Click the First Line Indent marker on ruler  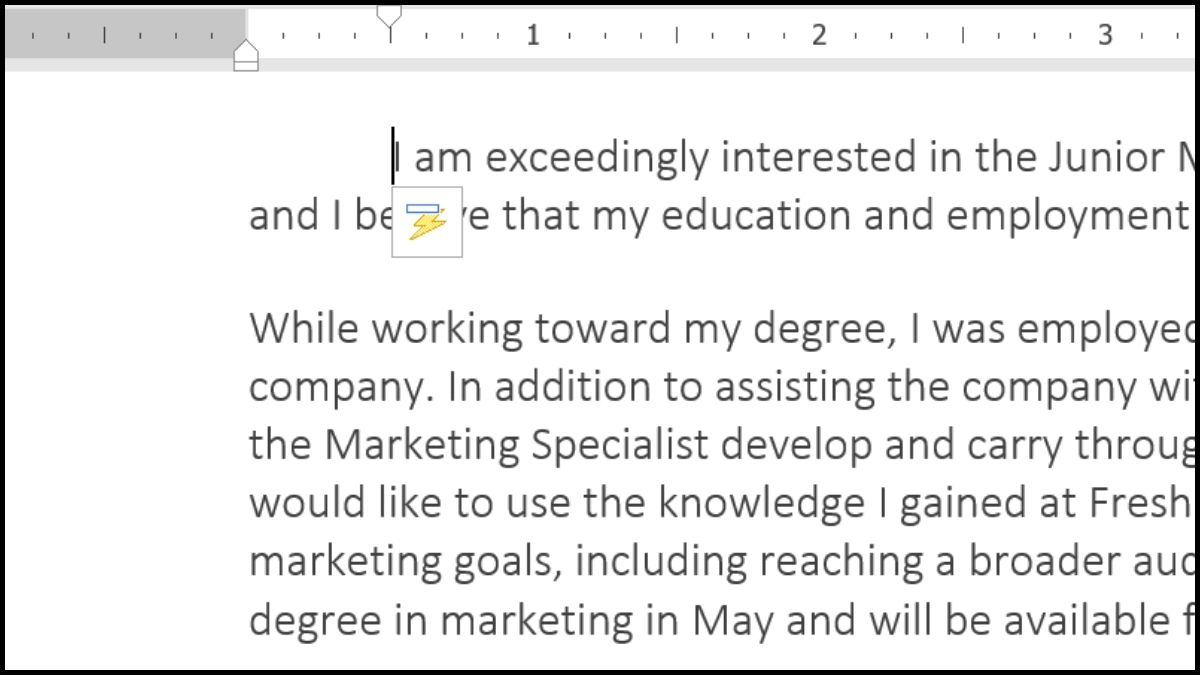390,16
